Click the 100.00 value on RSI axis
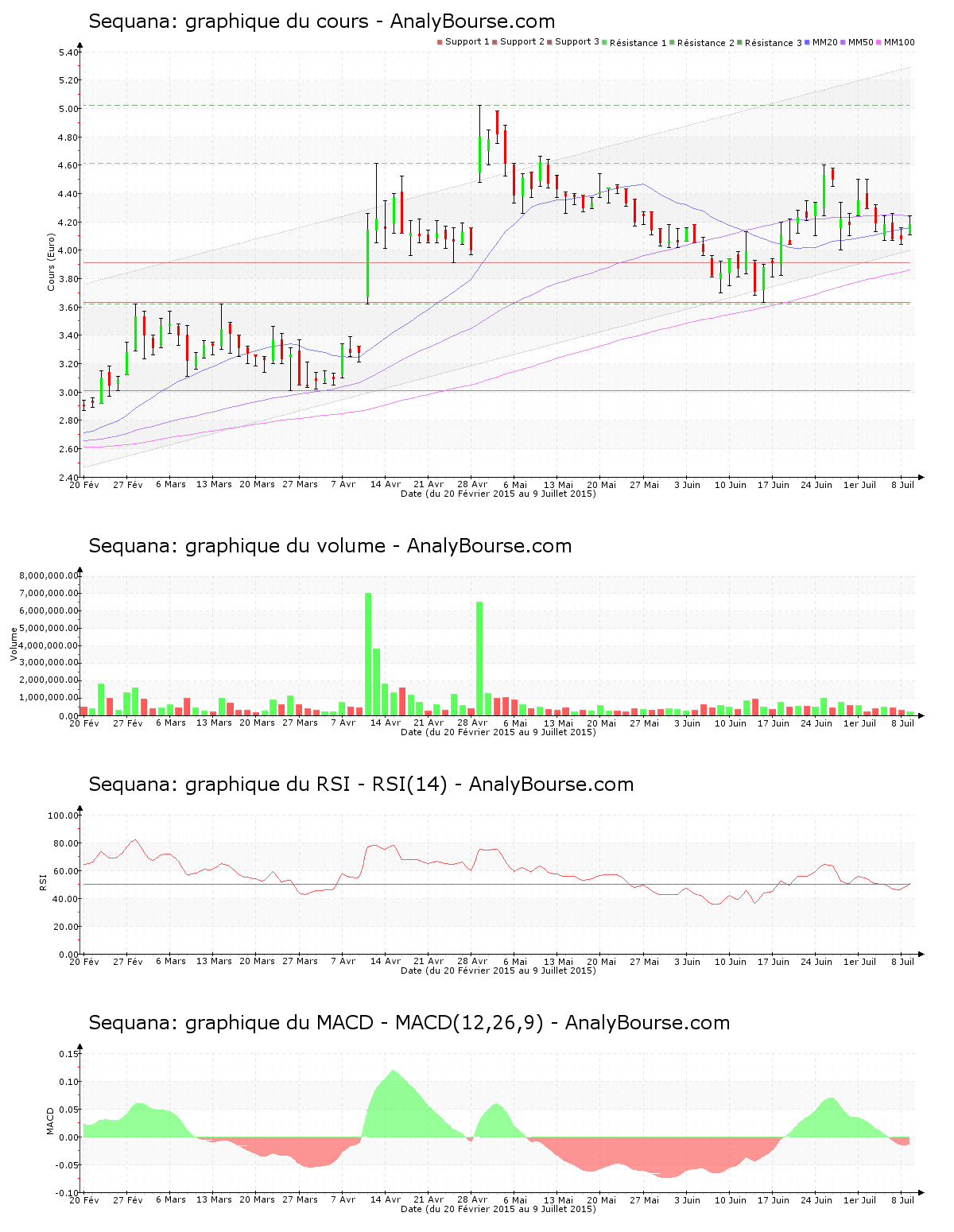Image resolution: width=954 pixels, height=1232 pixels. [x=64, y=816]
